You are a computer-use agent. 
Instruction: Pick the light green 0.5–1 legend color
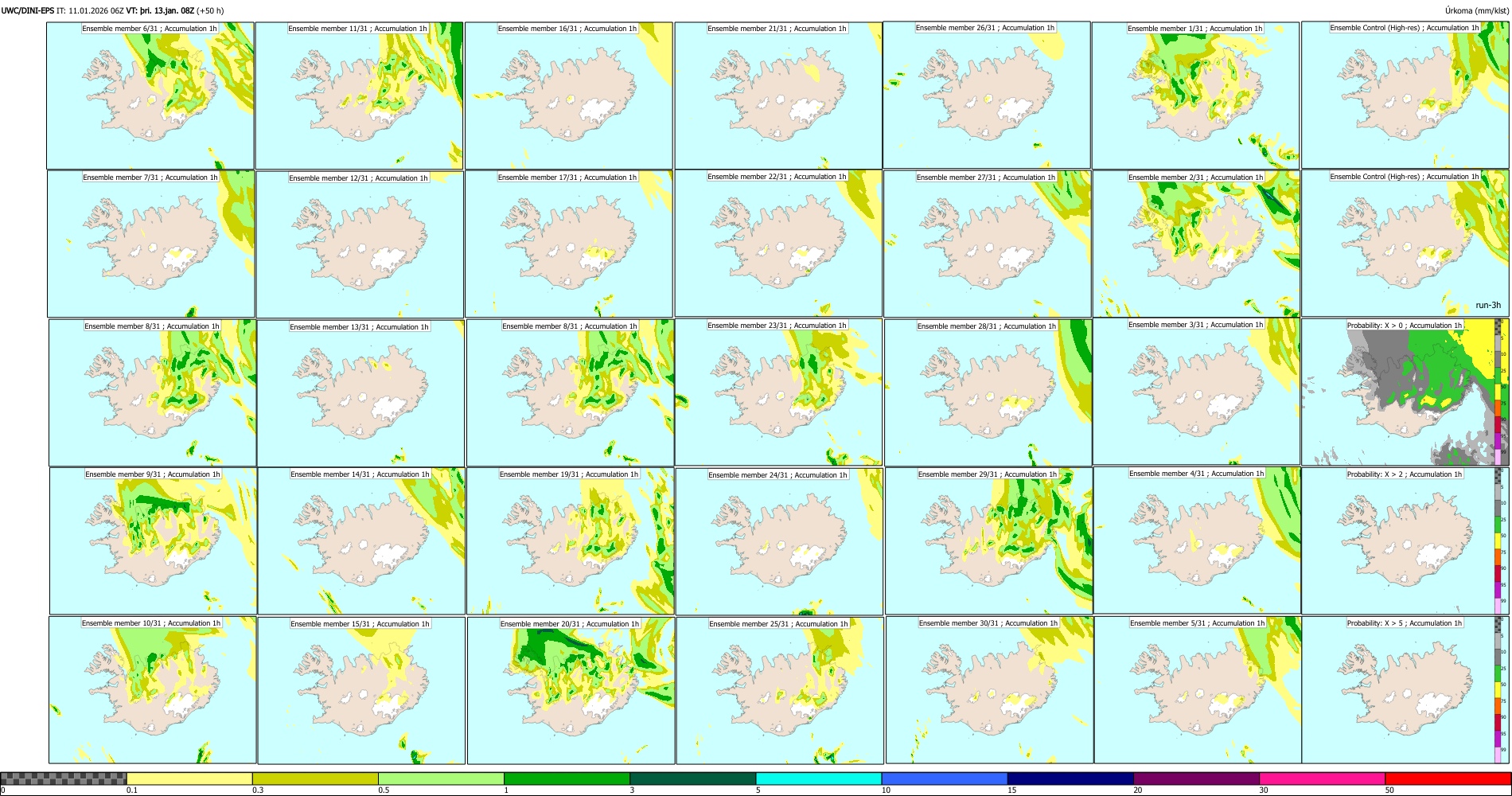tap(442, 778)
